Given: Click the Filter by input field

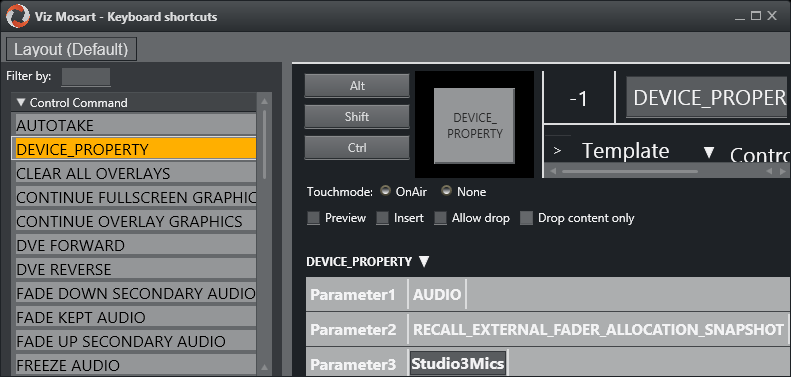Looking at the screenshot, I should tap(86, 77).
